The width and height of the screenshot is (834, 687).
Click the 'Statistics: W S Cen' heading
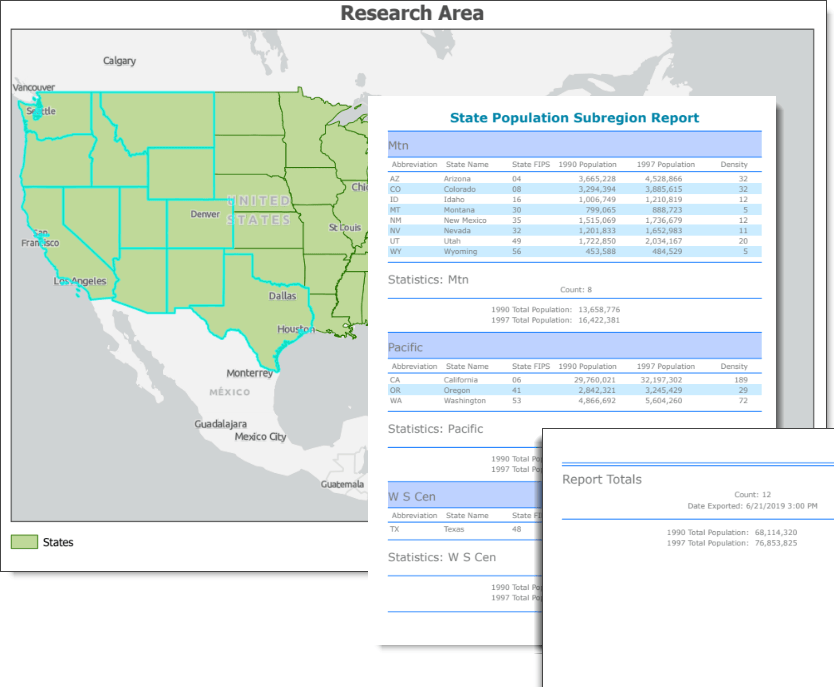point(442,557)
